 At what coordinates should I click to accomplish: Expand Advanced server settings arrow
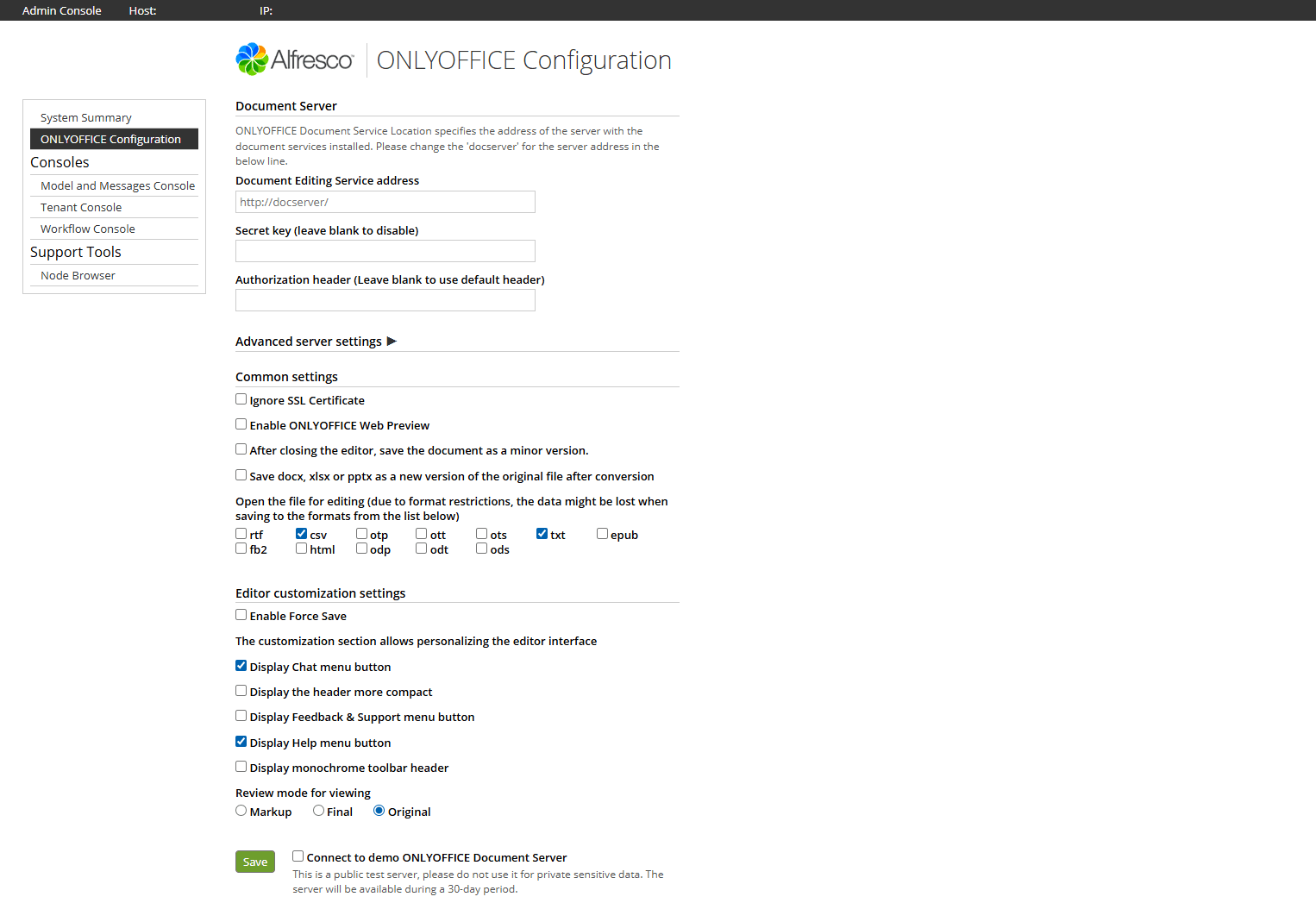pos(392,342)
